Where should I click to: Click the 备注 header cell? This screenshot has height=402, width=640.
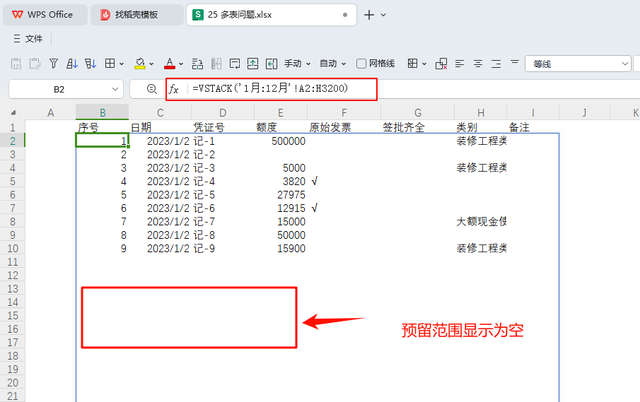[533, 127]
